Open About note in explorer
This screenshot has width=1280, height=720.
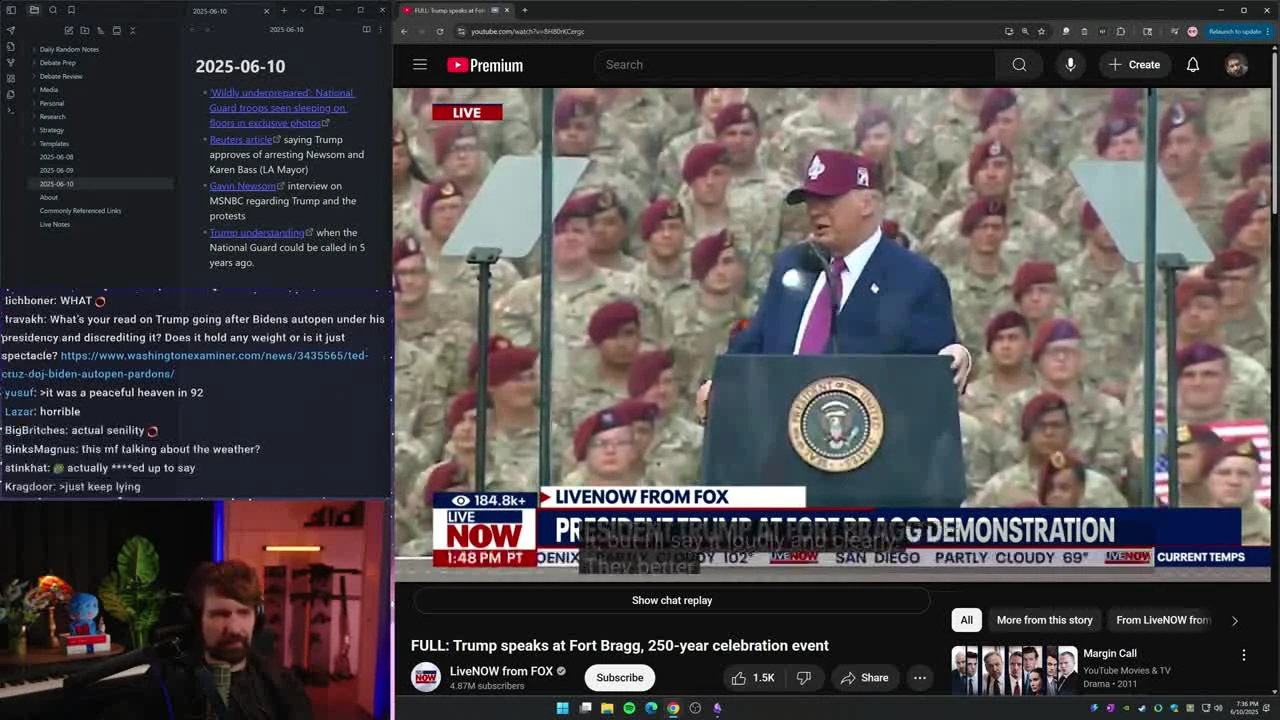(x=49, y=197)
